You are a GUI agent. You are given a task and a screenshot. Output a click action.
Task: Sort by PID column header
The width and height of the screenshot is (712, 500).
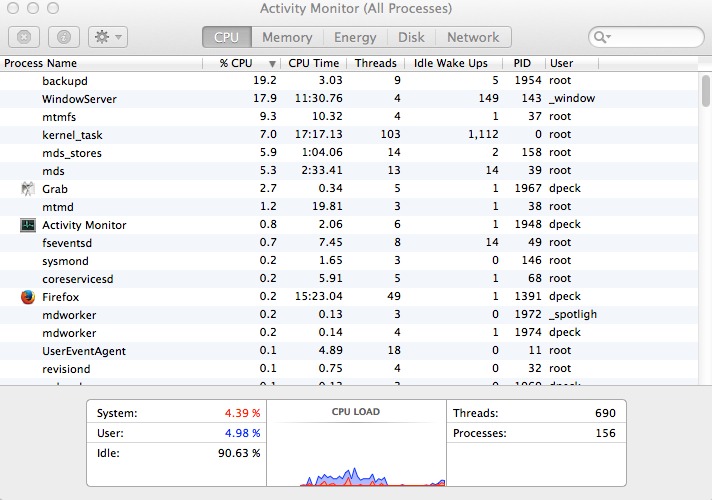(x=522, y=63)
